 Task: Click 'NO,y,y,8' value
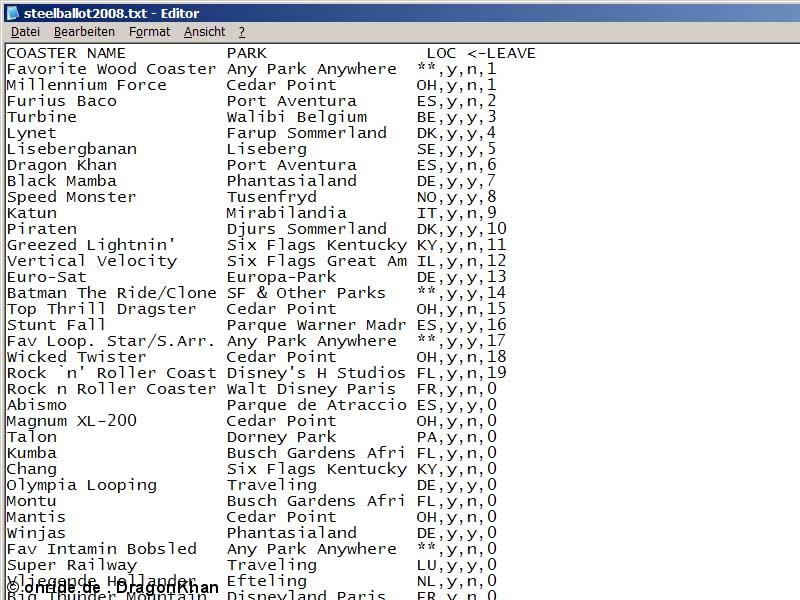click(x=457, y=197)
